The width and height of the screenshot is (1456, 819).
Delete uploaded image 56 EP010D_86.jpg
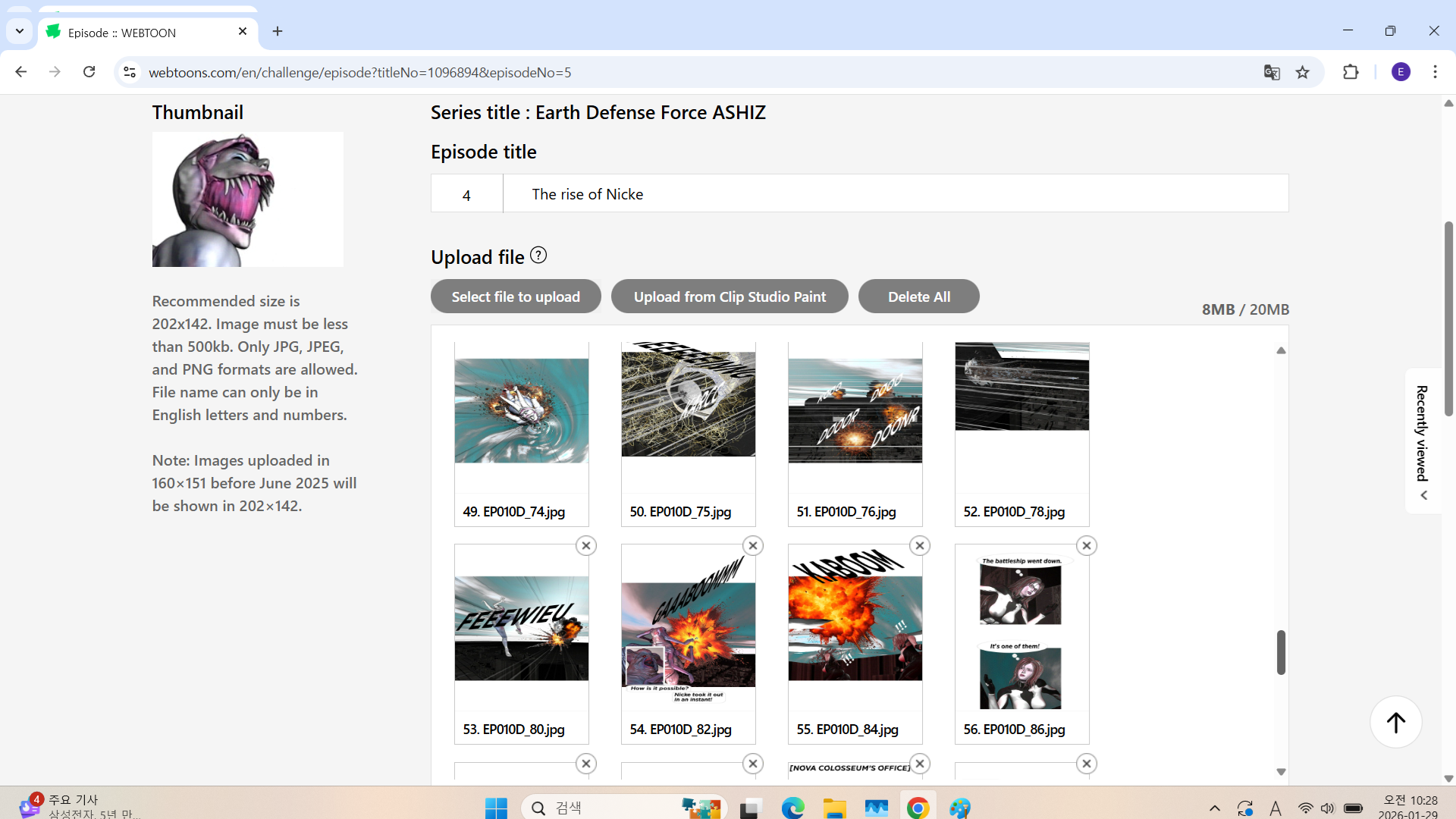[x=1086, y=546]
